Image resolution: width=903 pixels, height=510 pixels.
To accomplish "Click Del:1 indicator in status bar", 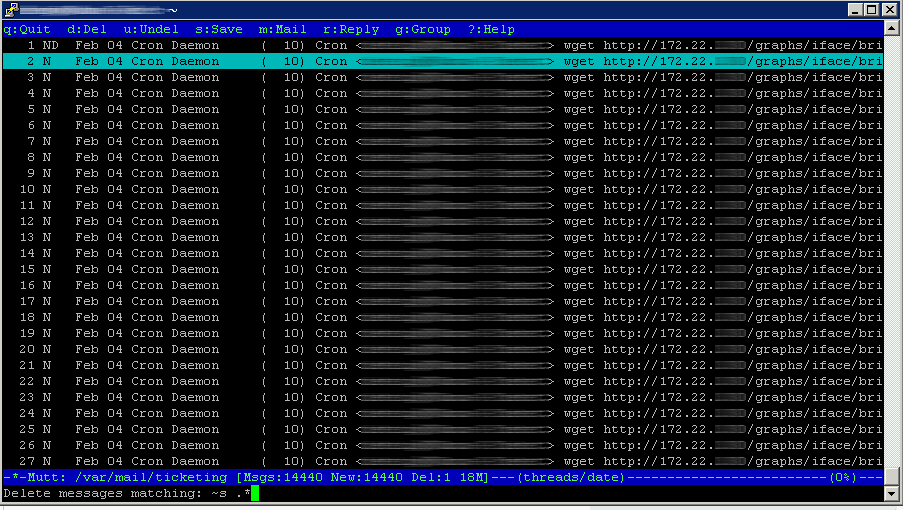I will pos(431,477).
